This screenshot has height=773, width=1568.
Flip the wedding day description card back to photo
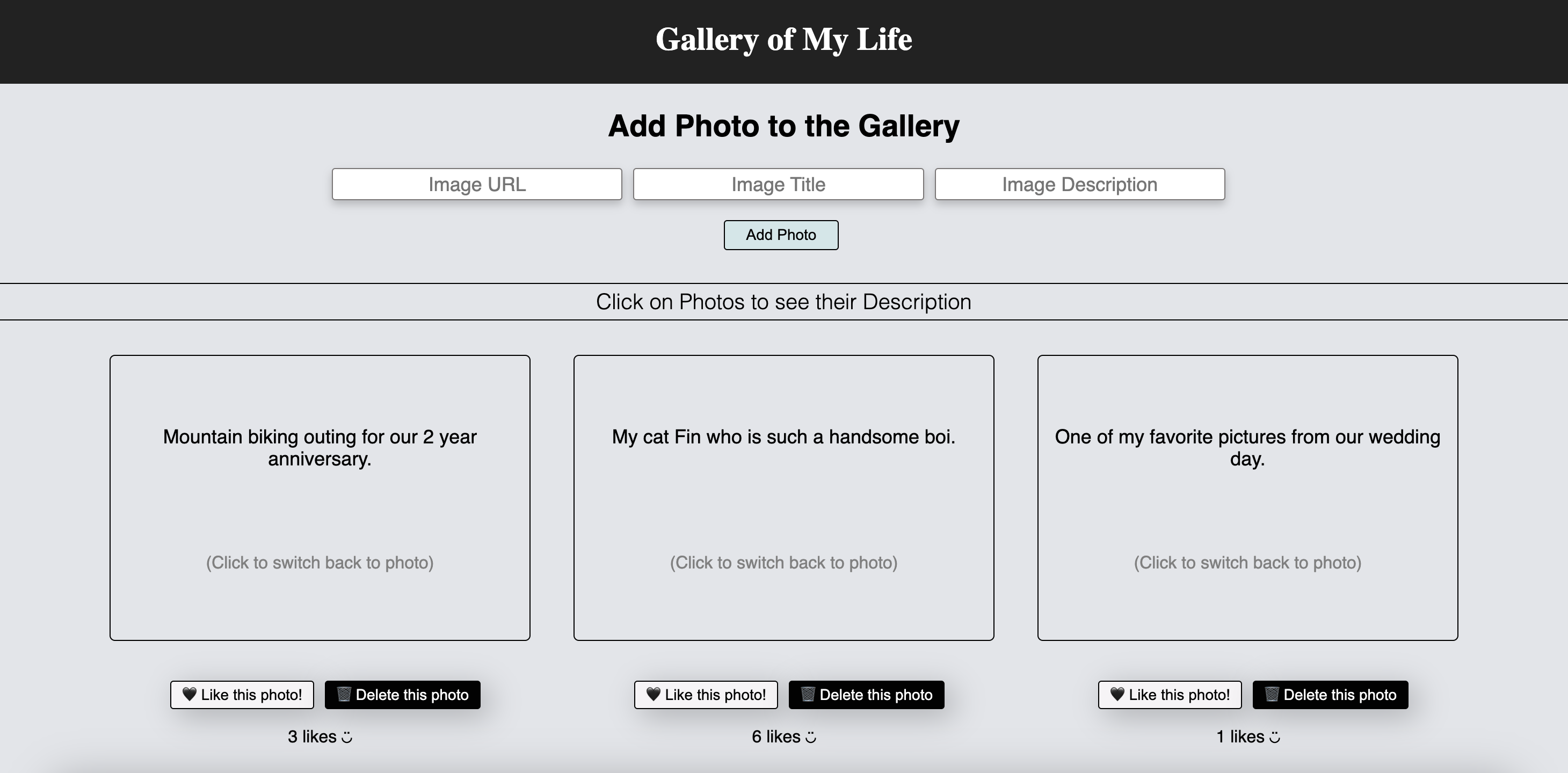pos(1247,498)
